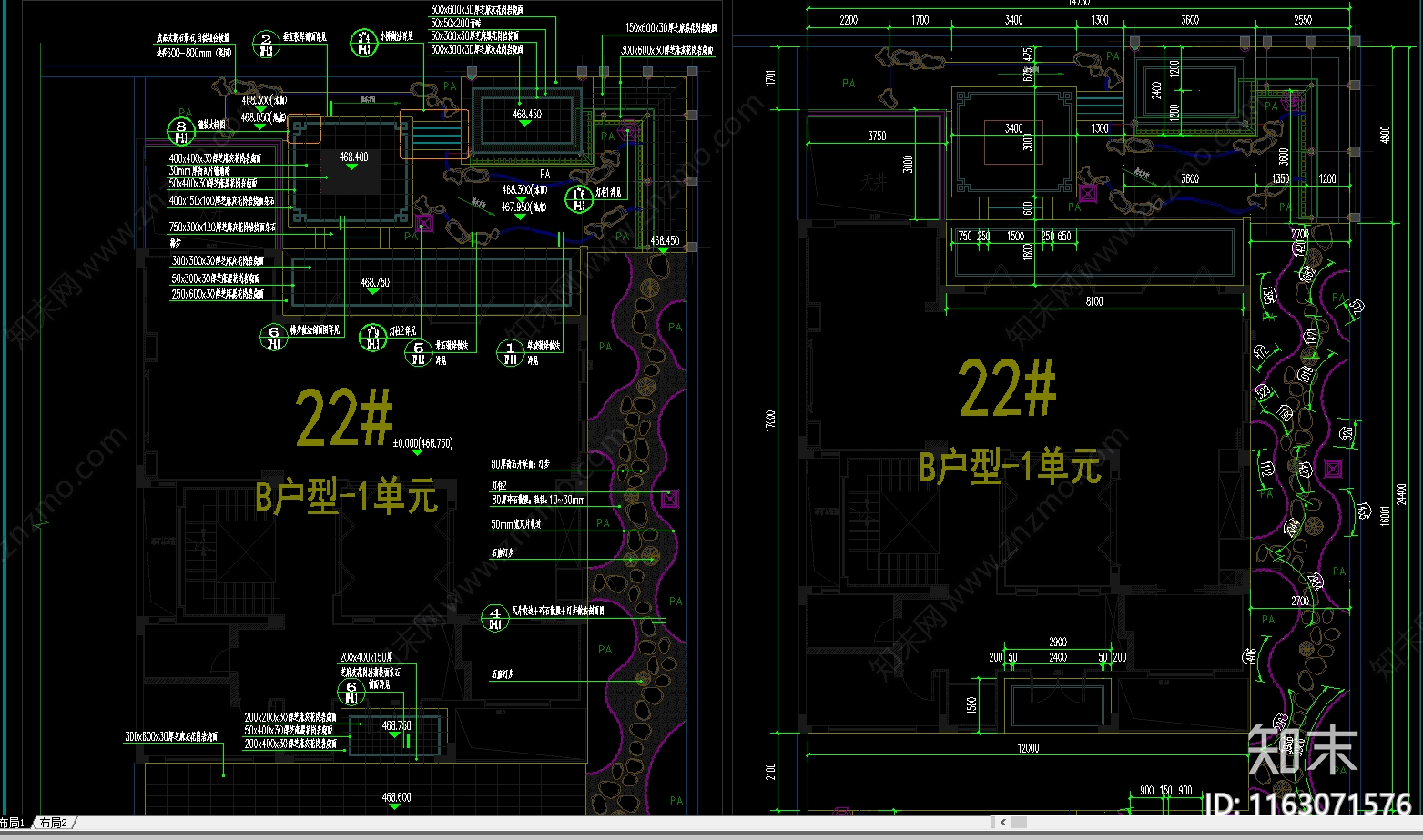This screenshot has height=840, width=1423.
Task: Click the 3750 dimension value
Action: pos(877,136)
